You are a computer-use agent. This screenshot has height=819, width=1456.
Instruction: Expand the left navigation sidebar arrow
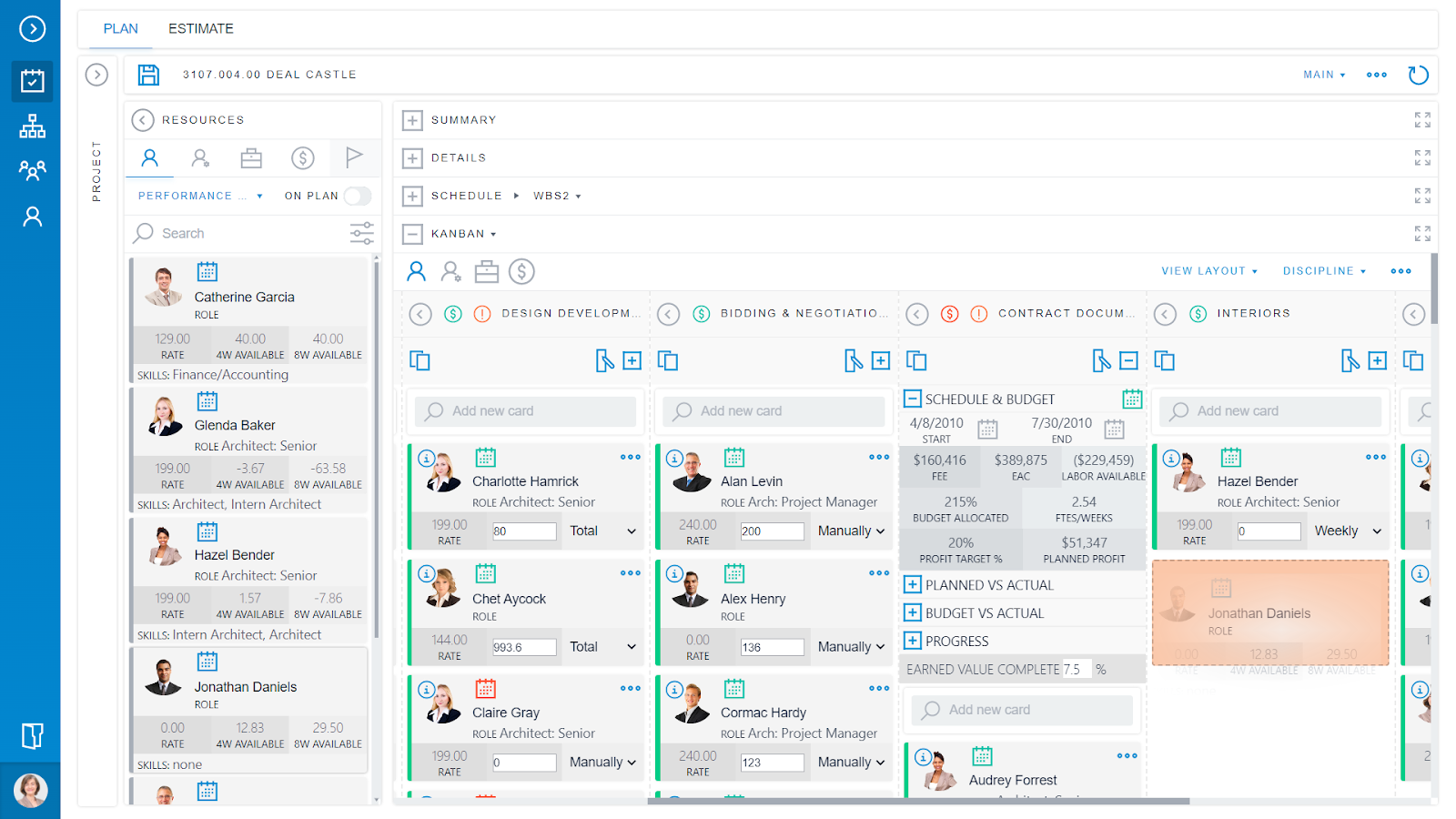(x=32, y=29)
